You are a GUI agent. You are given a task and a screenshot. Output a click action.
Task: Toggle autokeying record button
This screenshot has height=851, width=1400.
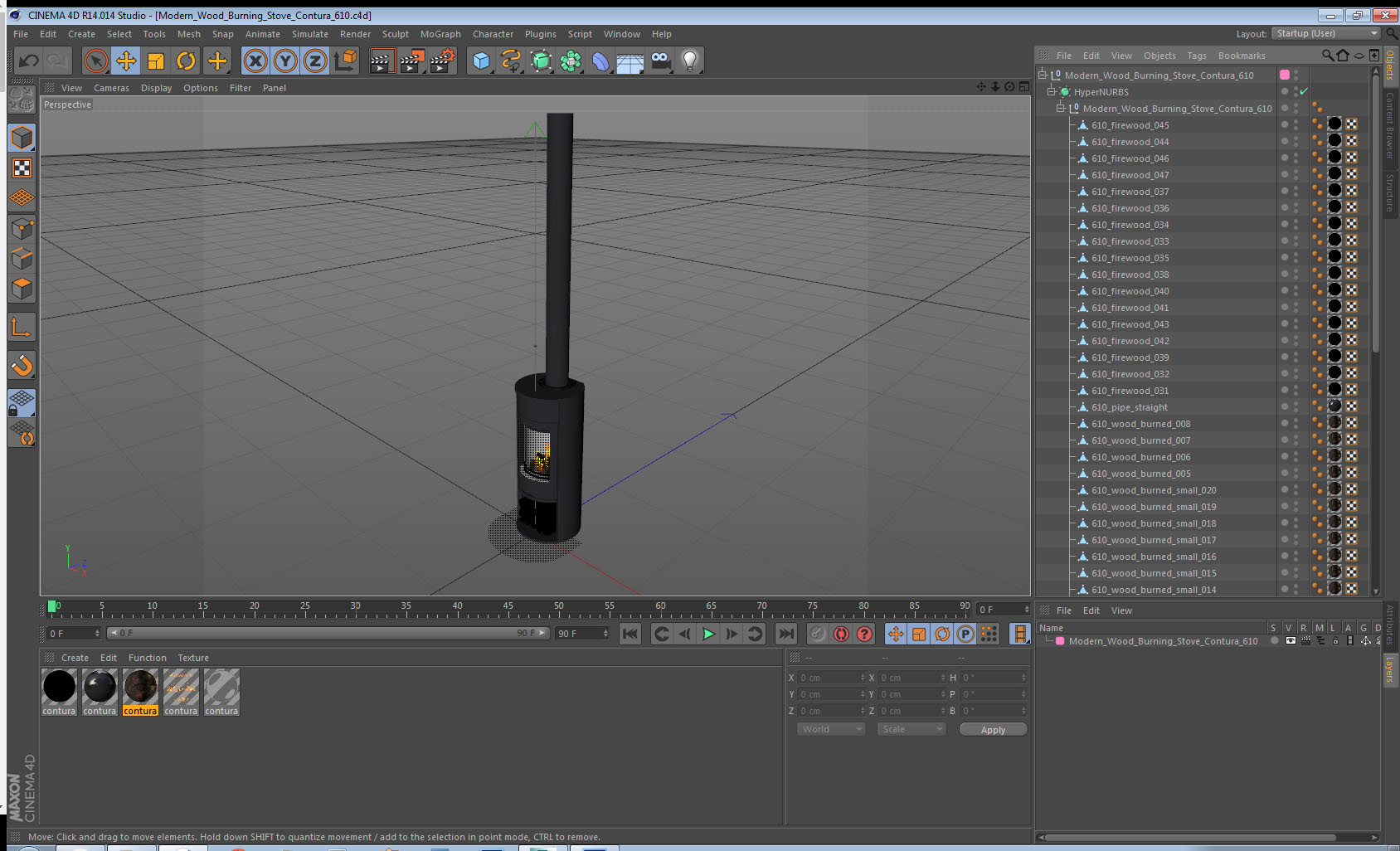[841, 635]
